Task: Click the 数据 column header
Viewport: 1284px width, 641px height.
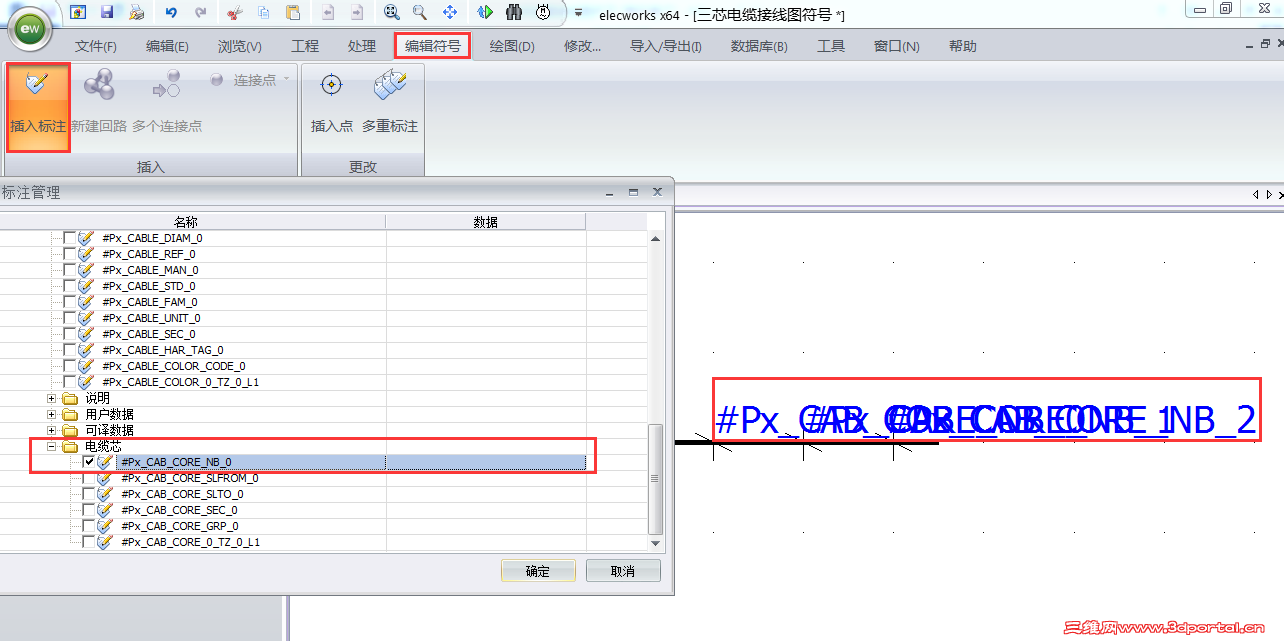Action: tap(486, 222)
